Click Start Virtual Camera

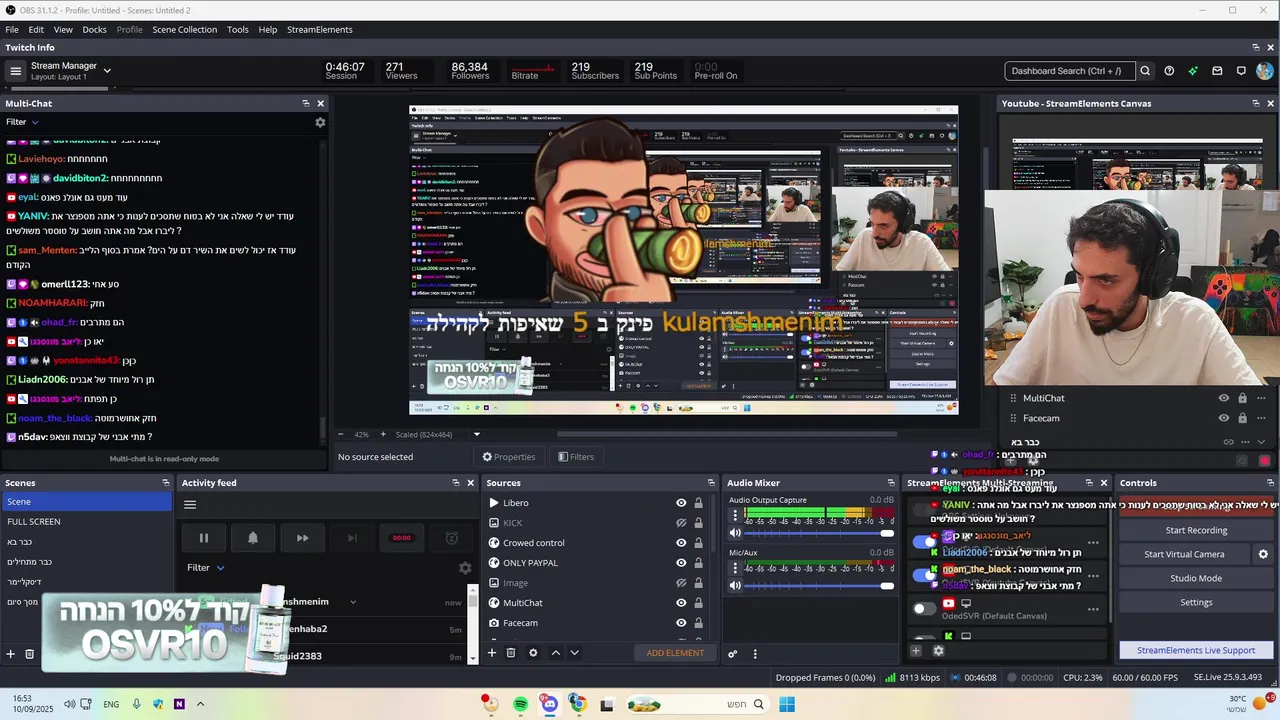pyautogui.click(x=1184, y=554)
